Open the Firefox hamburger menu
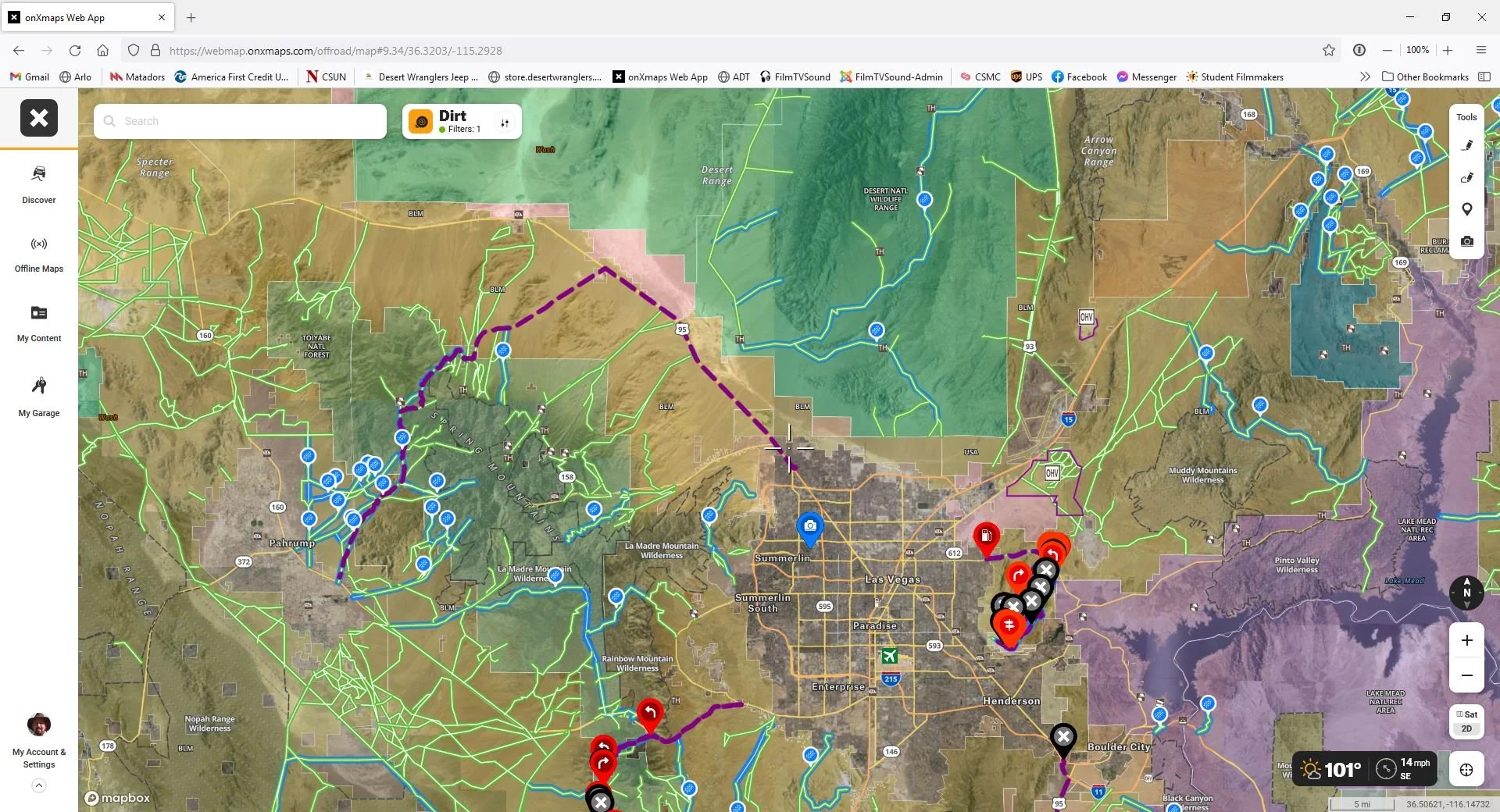1500x812 pixels. [1480, 50]
